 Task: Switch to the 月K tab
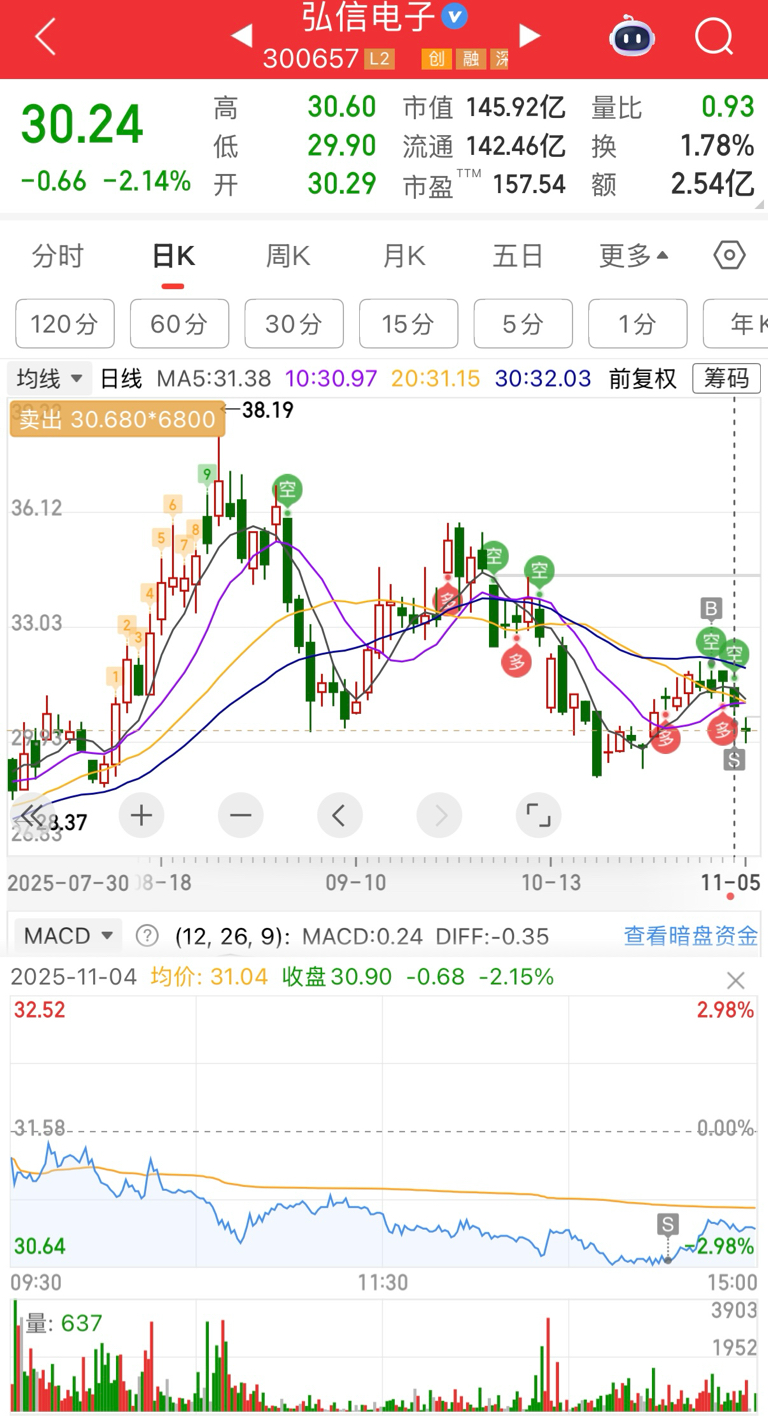click(x=404, y=256)
